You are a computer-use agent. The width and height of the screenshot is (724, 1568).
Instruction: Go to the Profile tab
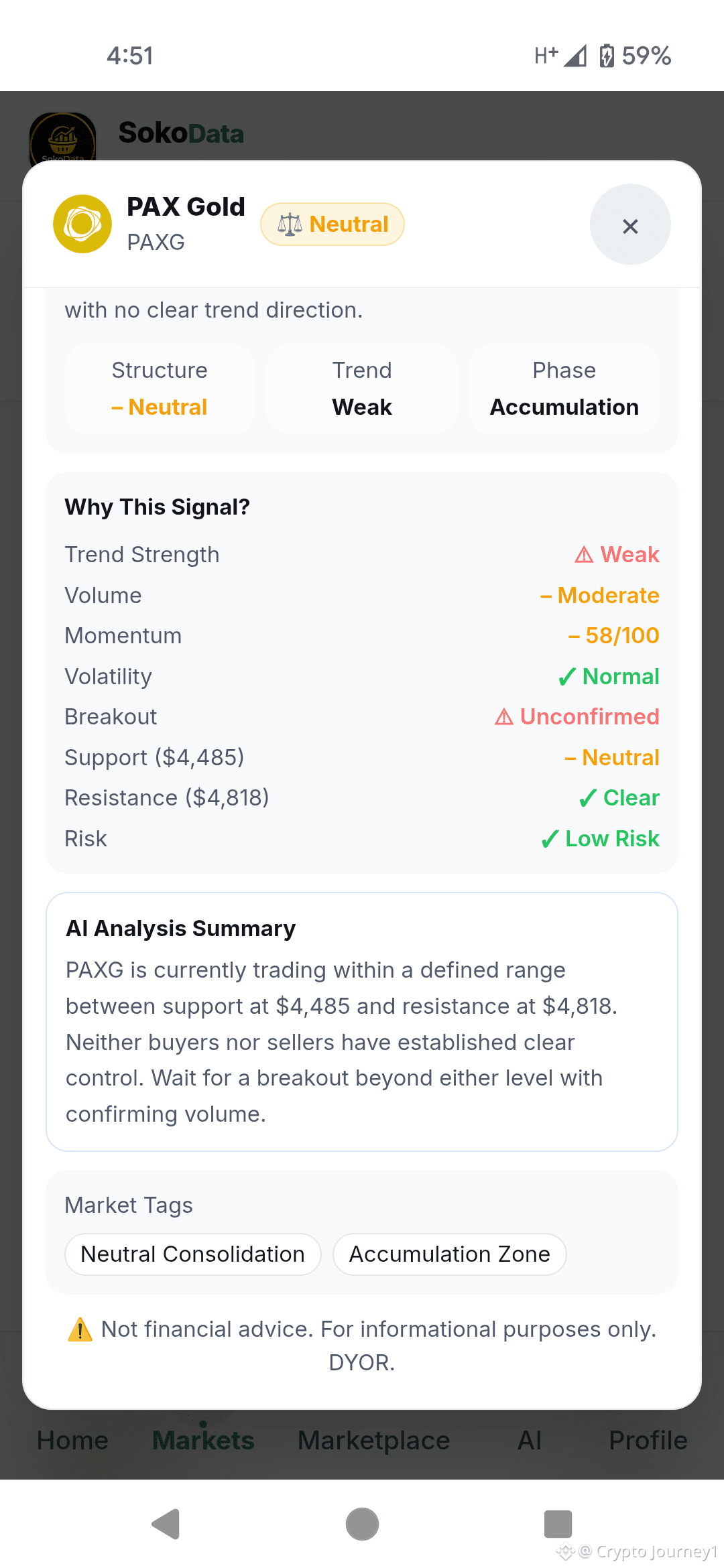pos(648,1440)
